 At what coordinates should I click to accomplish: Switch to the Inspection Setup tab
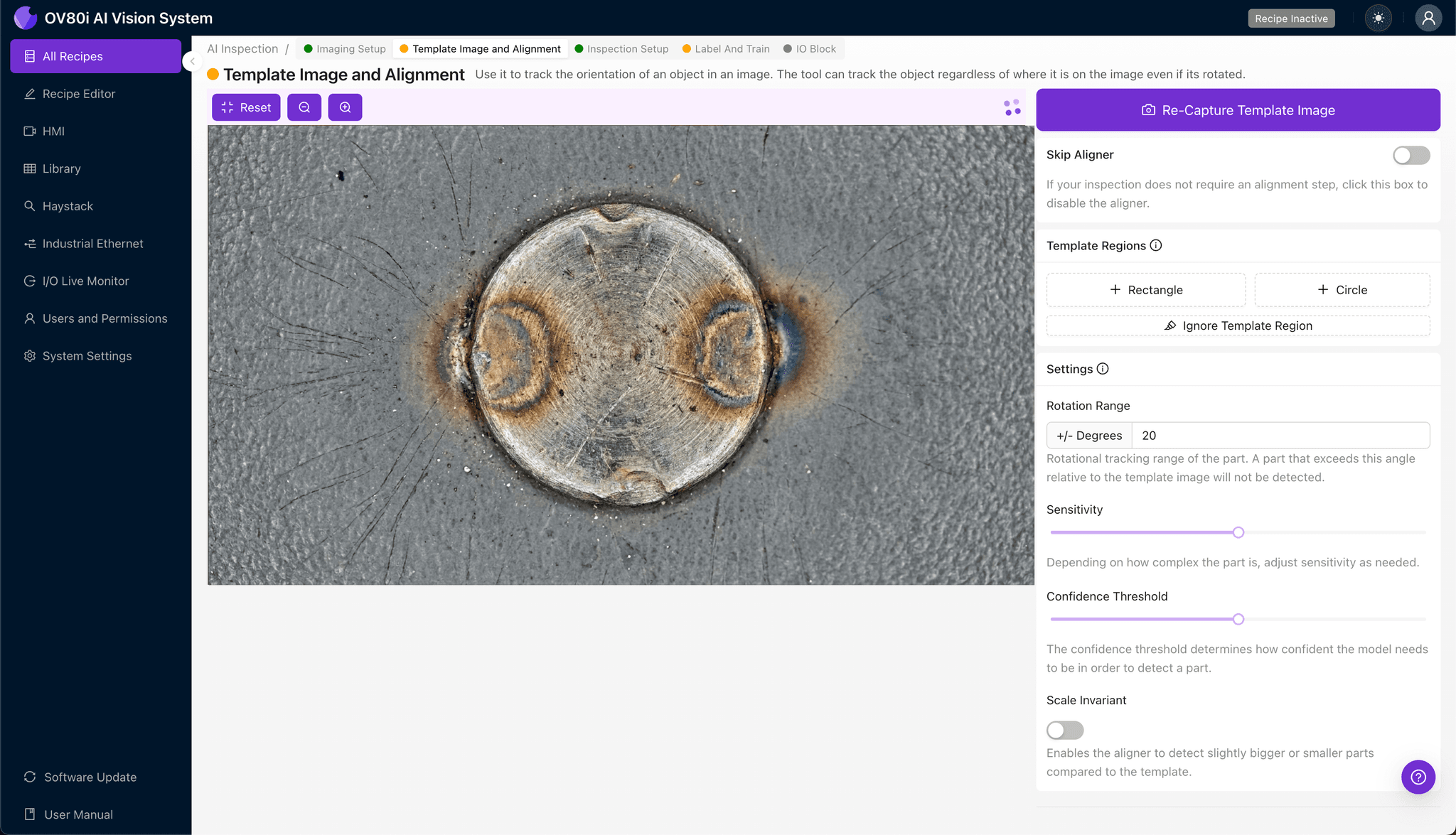621,49
